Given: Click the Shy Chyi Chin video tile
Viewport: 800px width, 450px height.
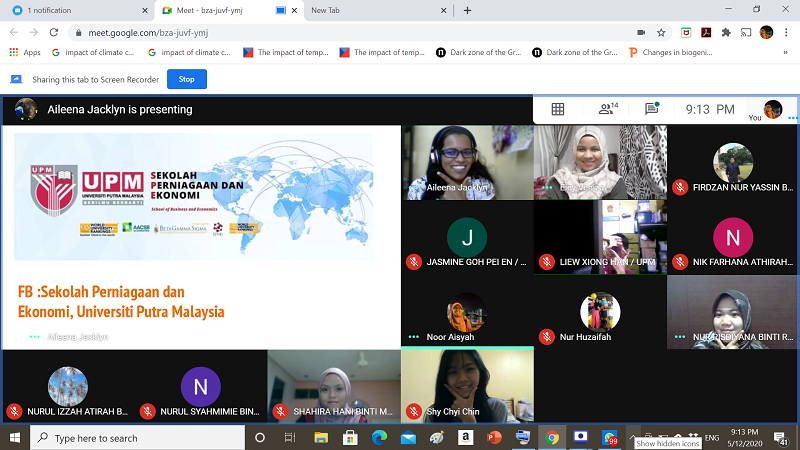Looking at the screenshot, I should [x=466, y=383].
